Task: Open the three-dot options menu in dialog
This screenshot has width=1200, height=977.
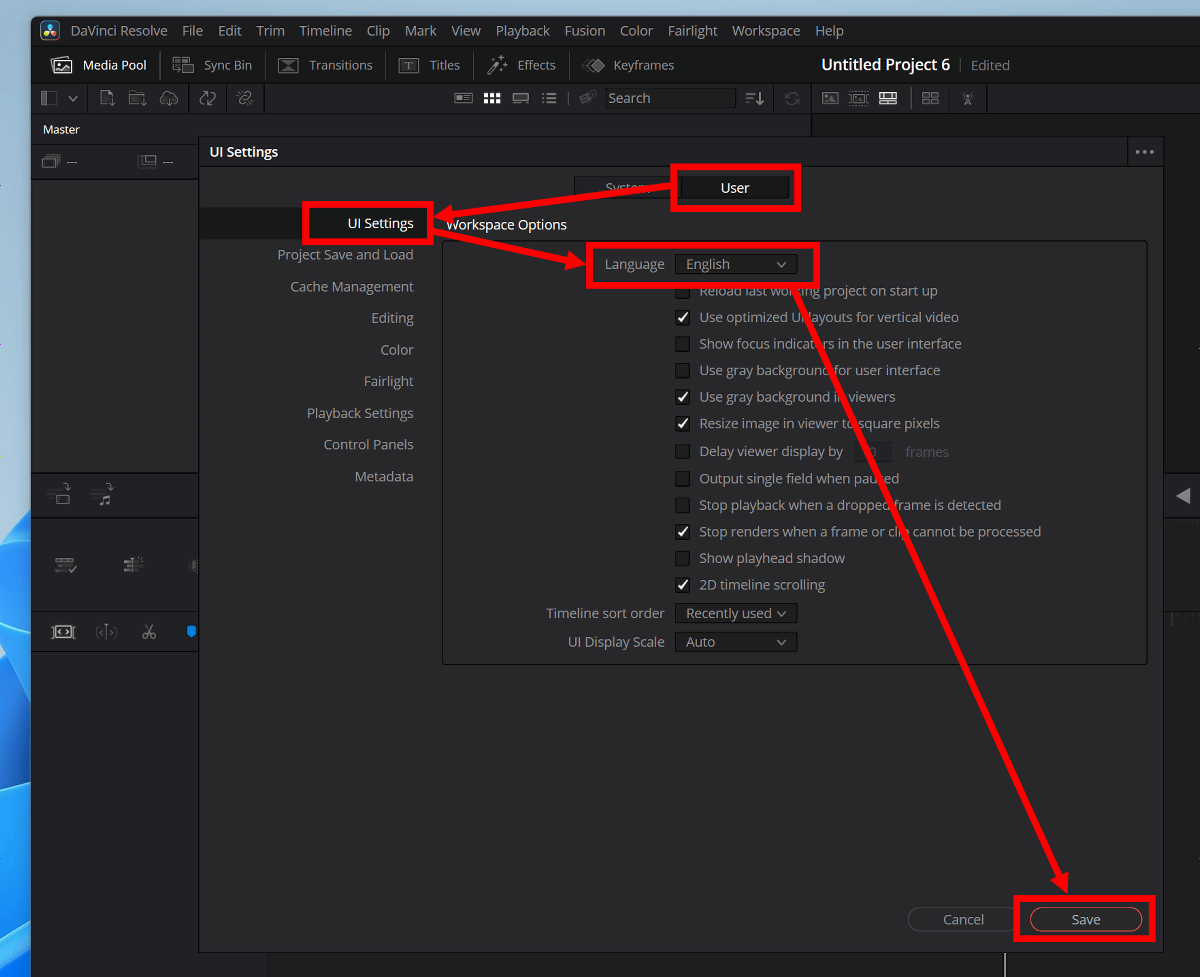Action: pyautogui.click(x=1144, y=152)
